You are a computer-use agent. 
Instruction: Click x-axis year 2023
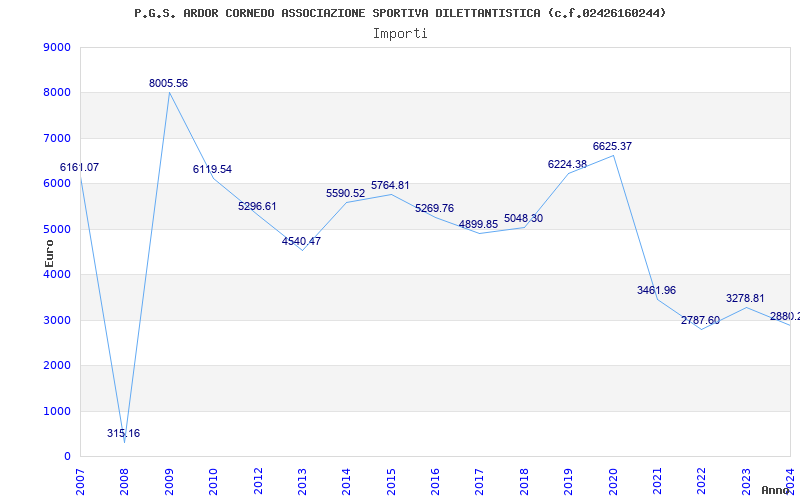[x=746, y=481]
